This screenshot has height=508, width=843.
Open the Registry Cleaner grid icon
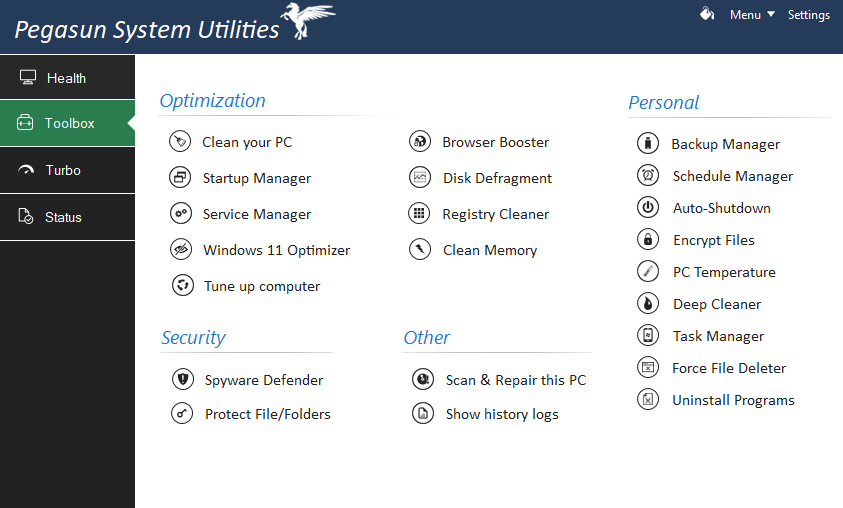click(x=420, y=214)
